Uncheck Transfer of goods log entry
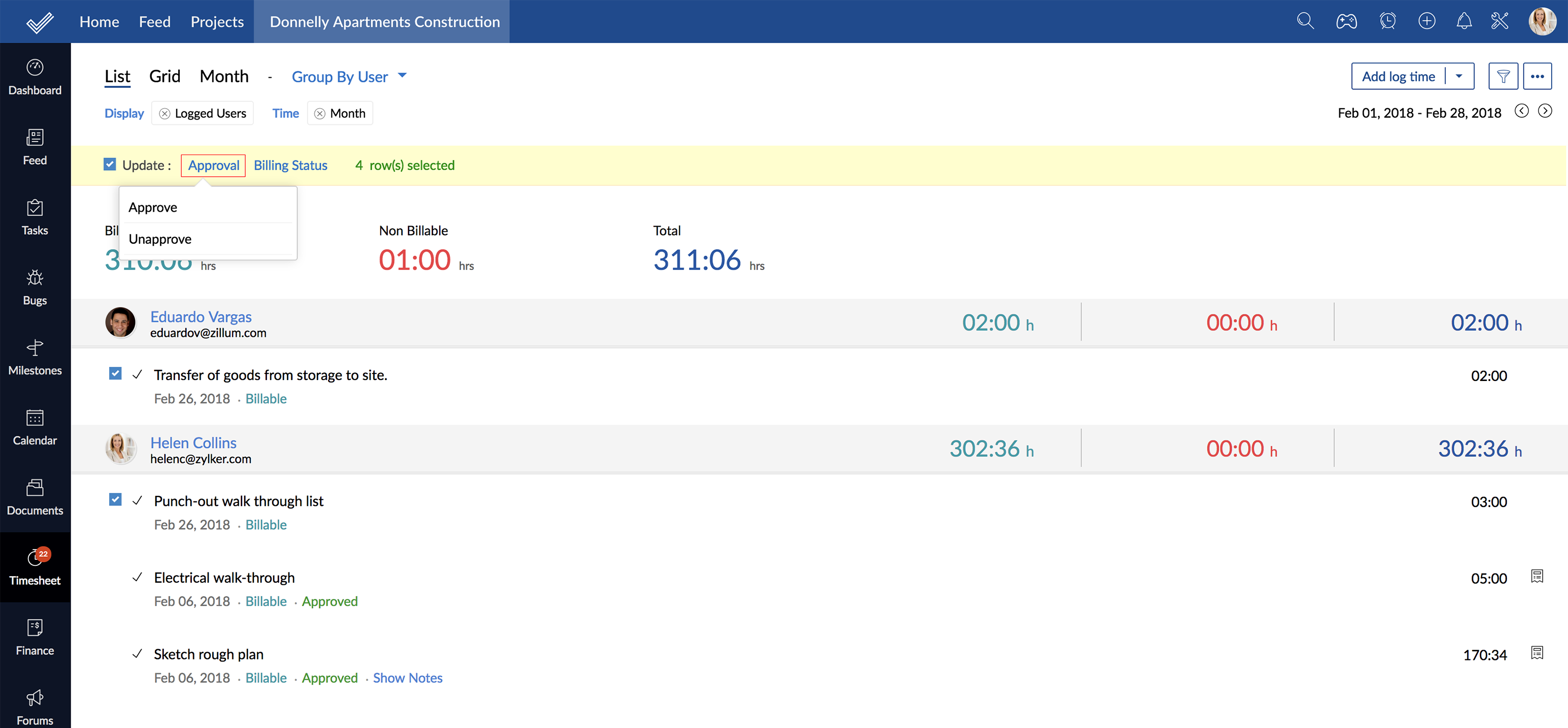Image resolution: width=1568 pixels, height=728 pixels. (x=115, y=373)
